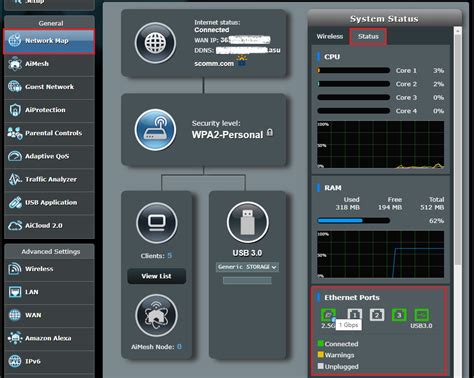Screen dimensions: 474x378
Task: Click Ethernet port 2 icon
Action: pyautogui.click(x=377, y=315)
